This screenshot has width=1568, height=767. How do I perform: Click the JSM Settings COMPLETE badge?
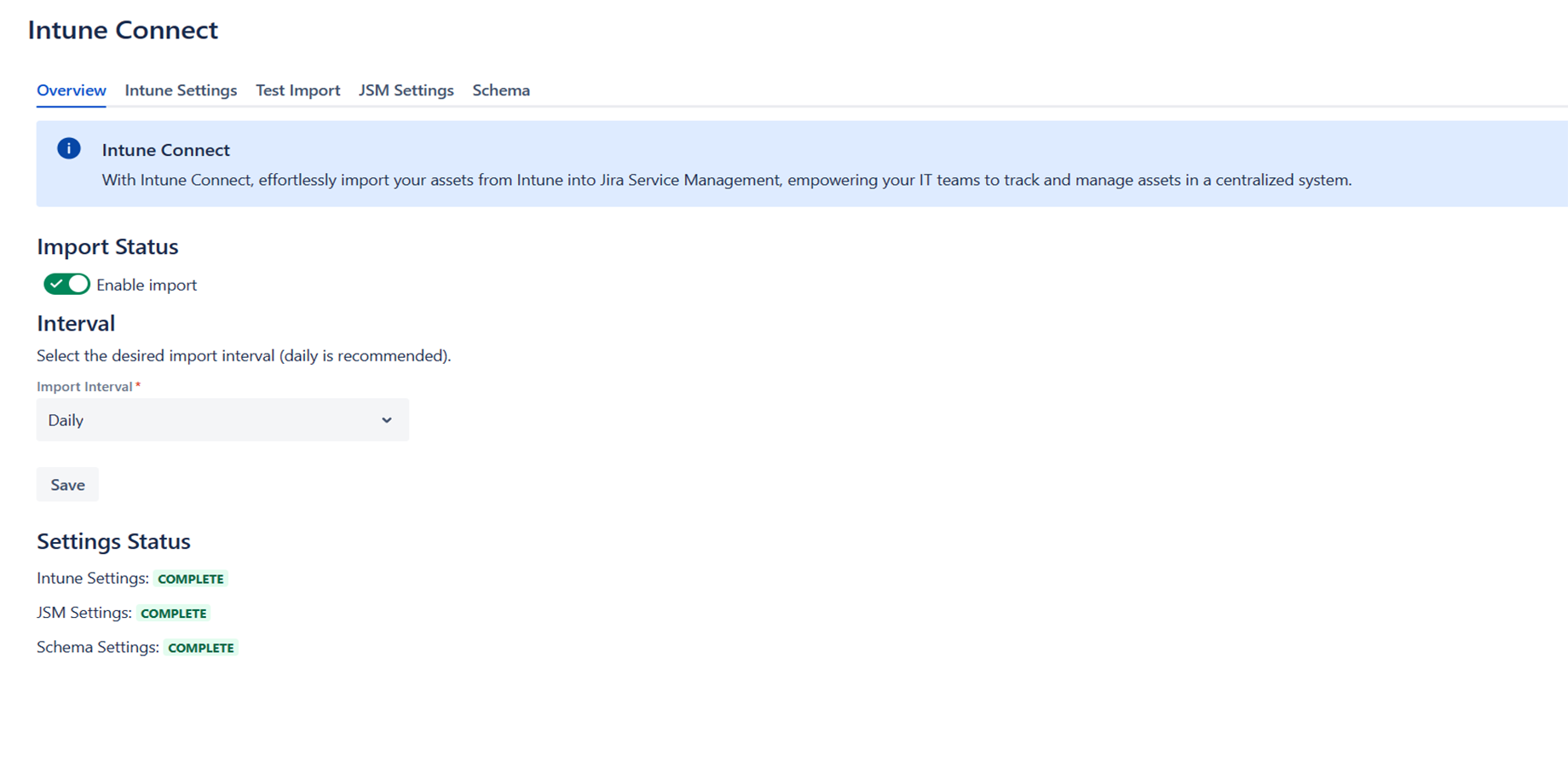pos(174,614)
